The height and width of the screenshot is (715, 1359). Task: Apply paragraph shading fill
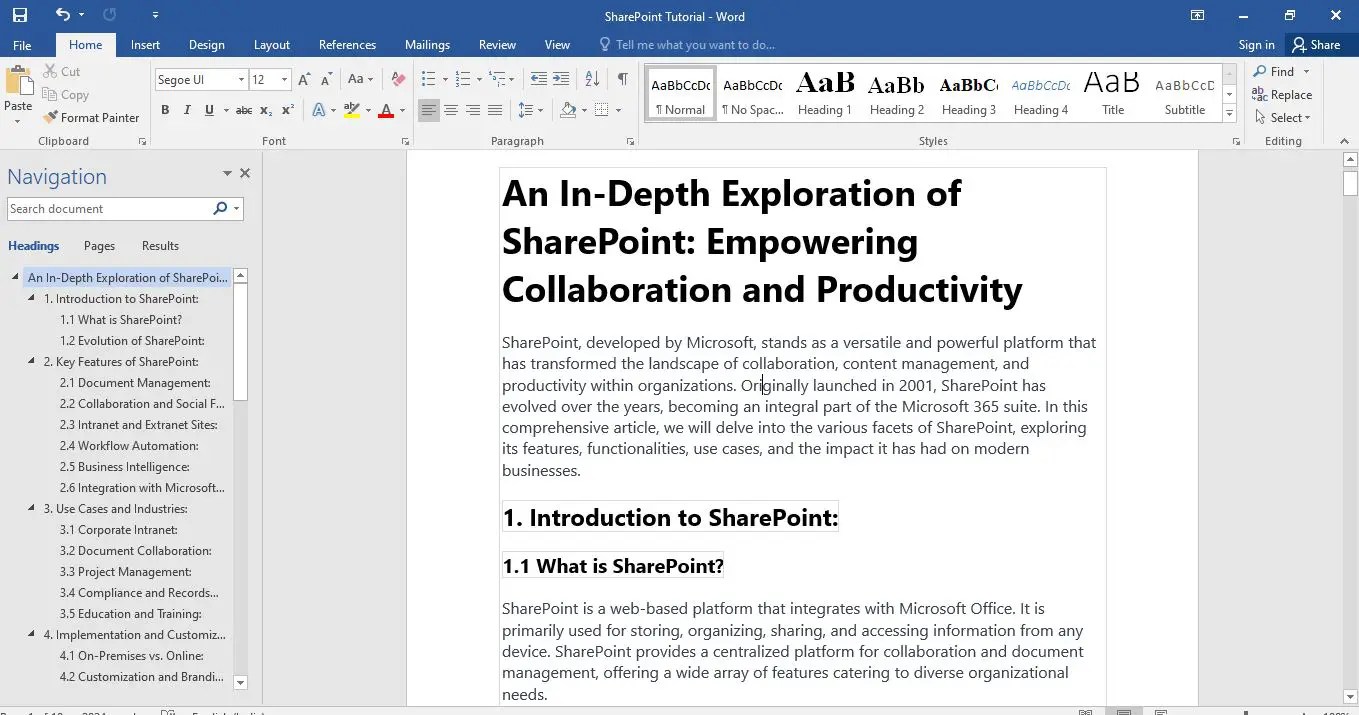(x=568, y=110)
